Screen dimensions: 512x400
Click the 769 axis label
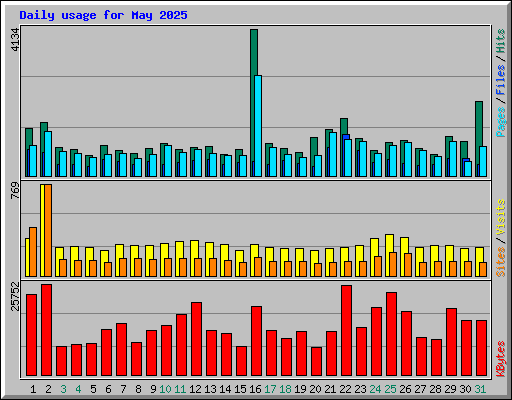(15, 191)
